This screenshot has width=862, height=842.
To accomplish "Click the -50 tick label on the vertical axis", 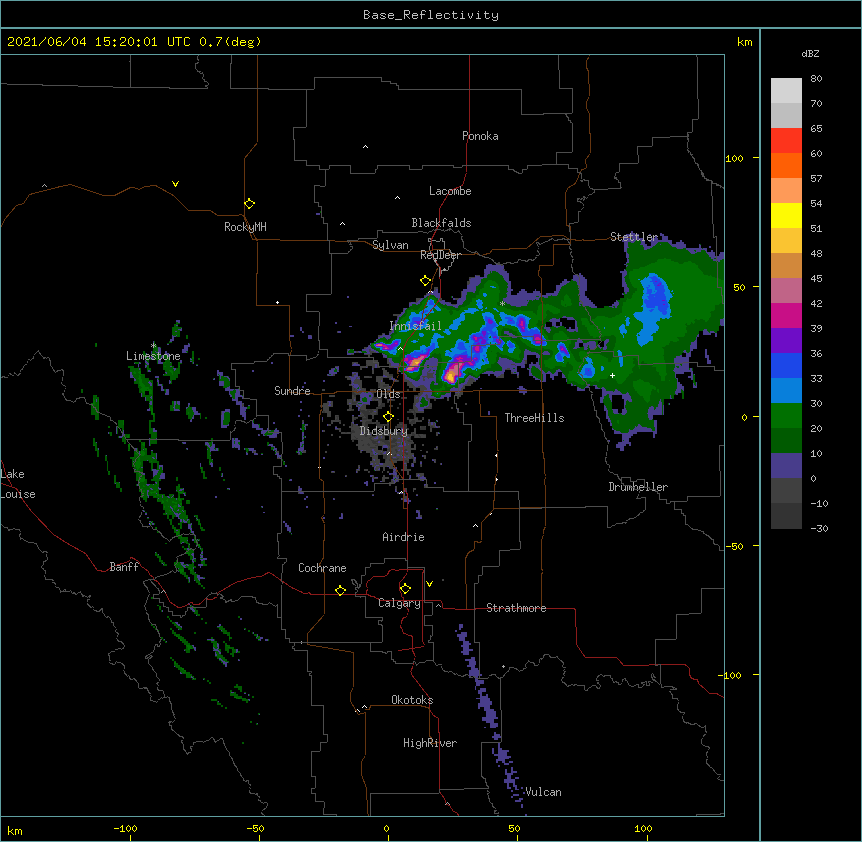I will point(734,546).
